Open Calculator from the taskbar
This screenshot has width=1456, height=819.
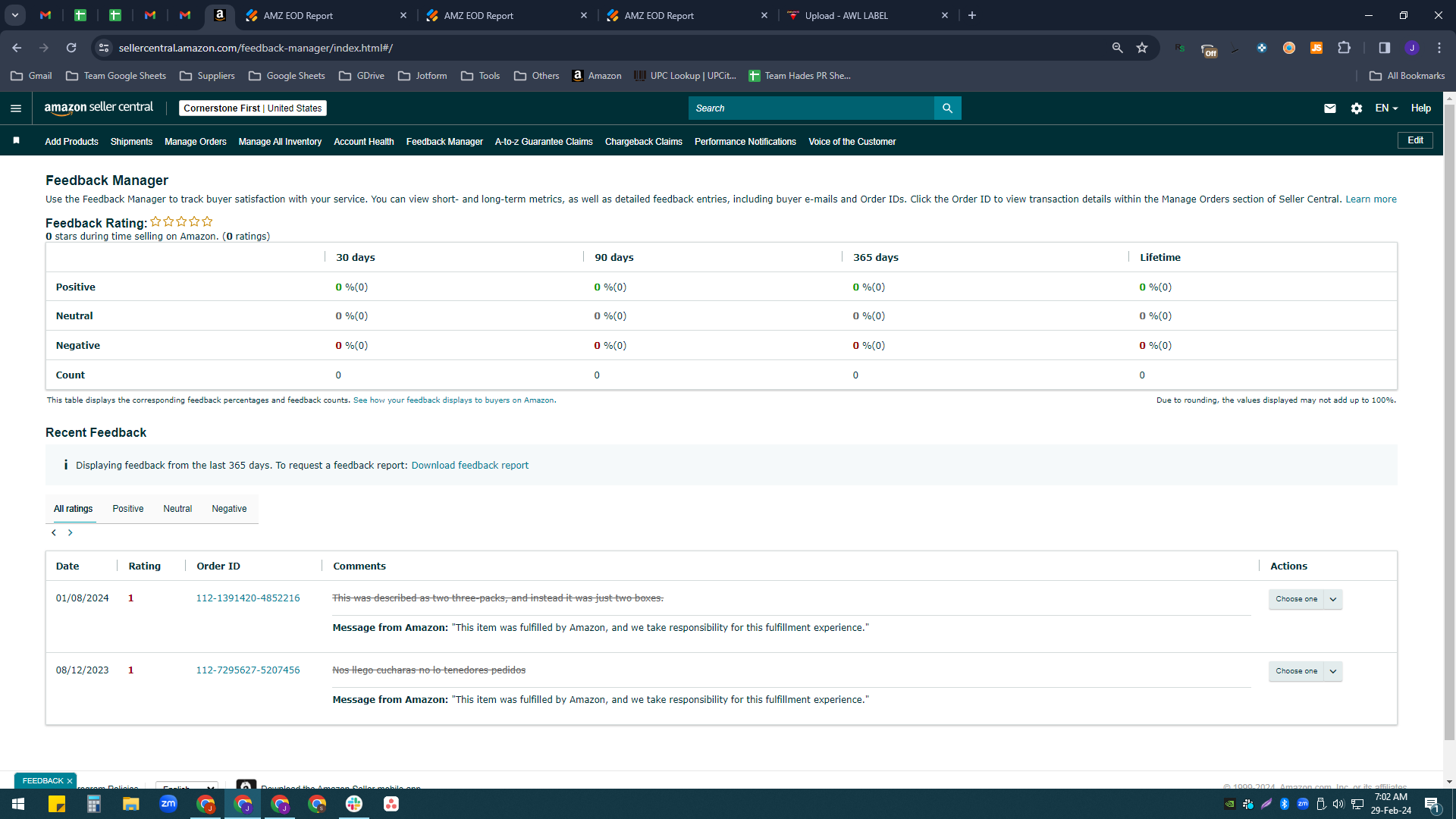click(94, 804)
